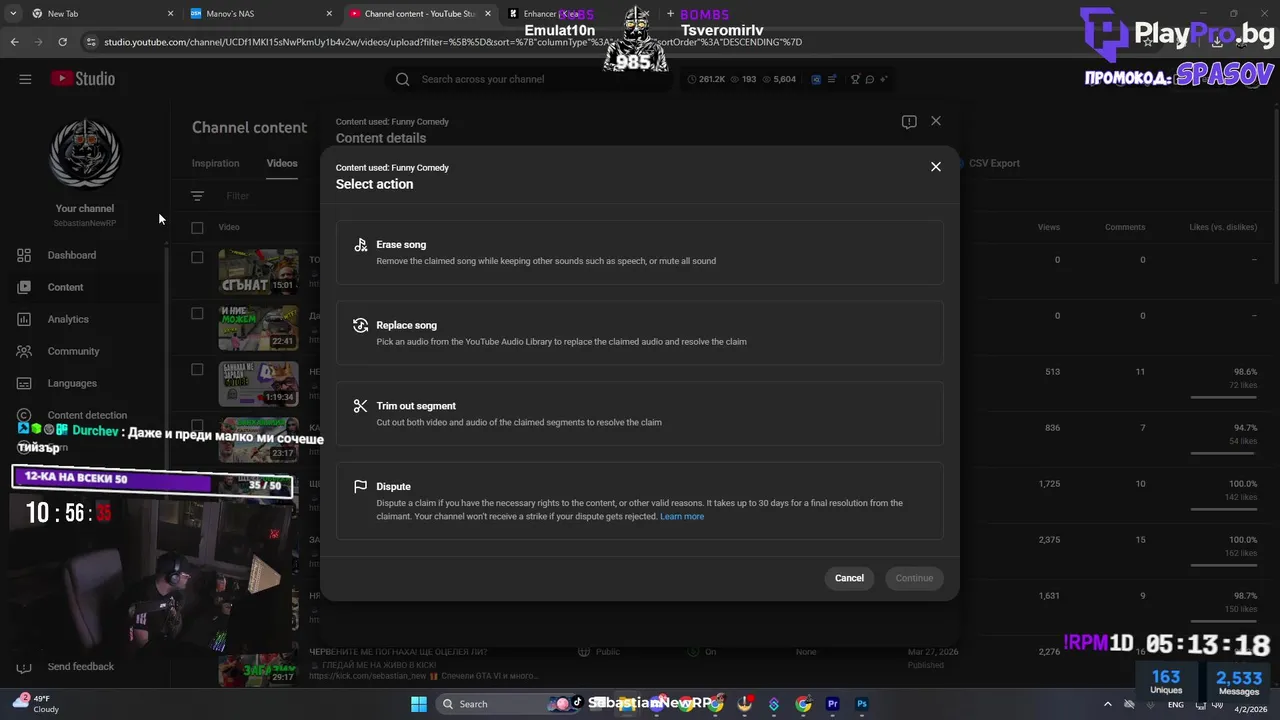Open Content detection in the sidebar

[87, 415]
